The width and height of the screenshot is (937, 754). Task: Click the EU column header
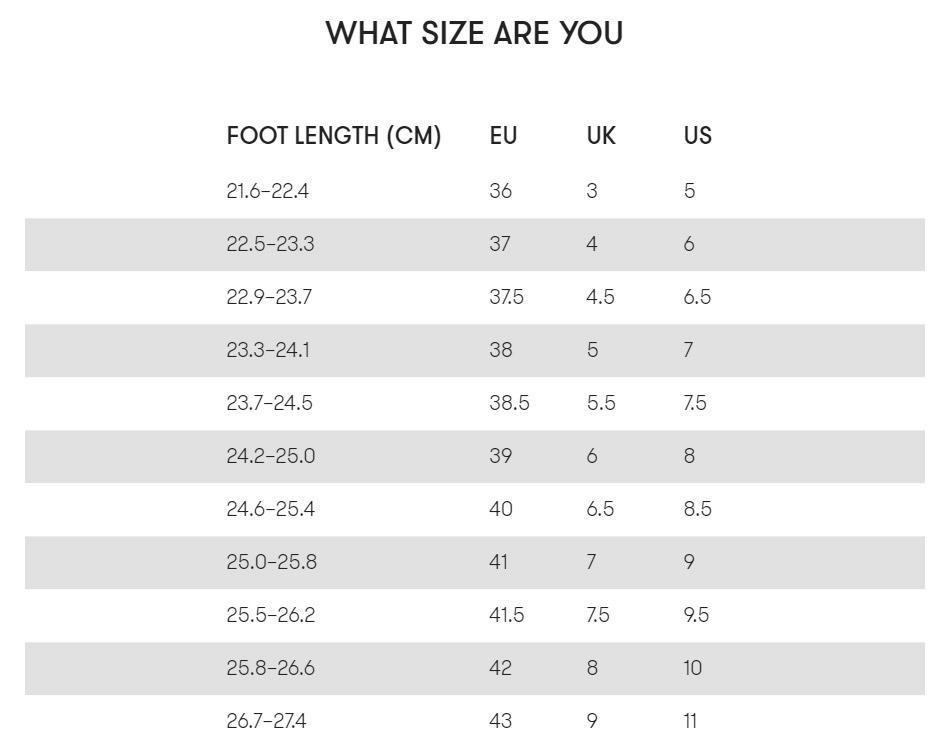coord(503,136)
